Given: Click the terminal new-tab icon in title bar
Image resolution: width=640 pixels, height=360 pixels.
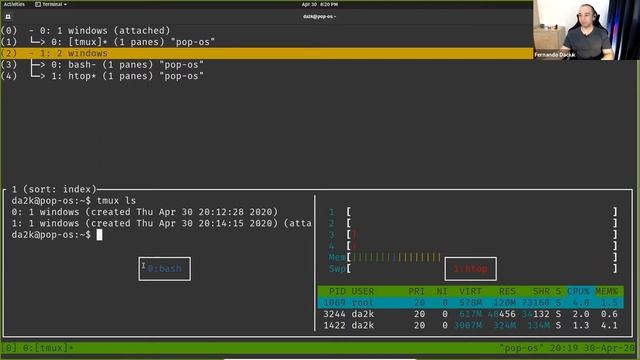Looking at the screenshot, I should click(8, 17).
